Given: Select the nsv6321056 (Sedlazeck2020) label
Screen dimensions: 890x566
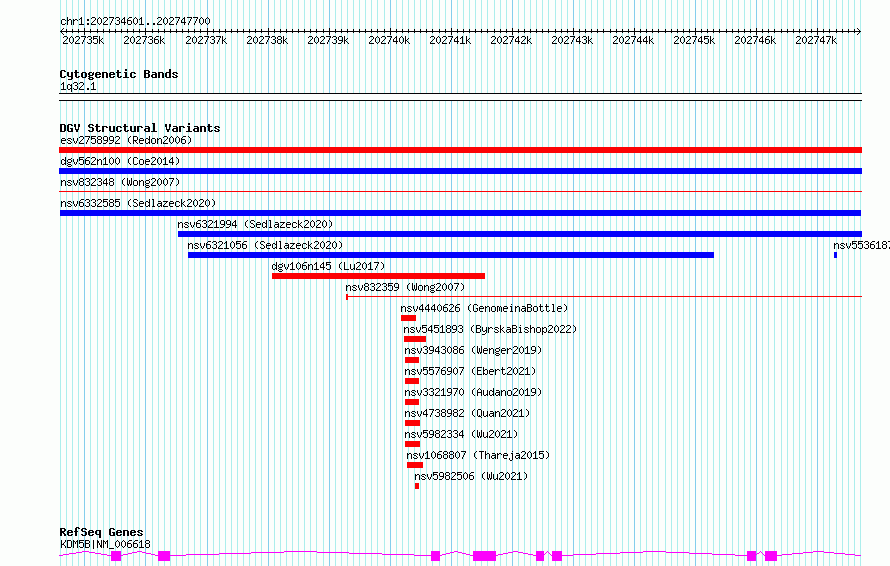Looking at the screenshot, I should 265,245.
